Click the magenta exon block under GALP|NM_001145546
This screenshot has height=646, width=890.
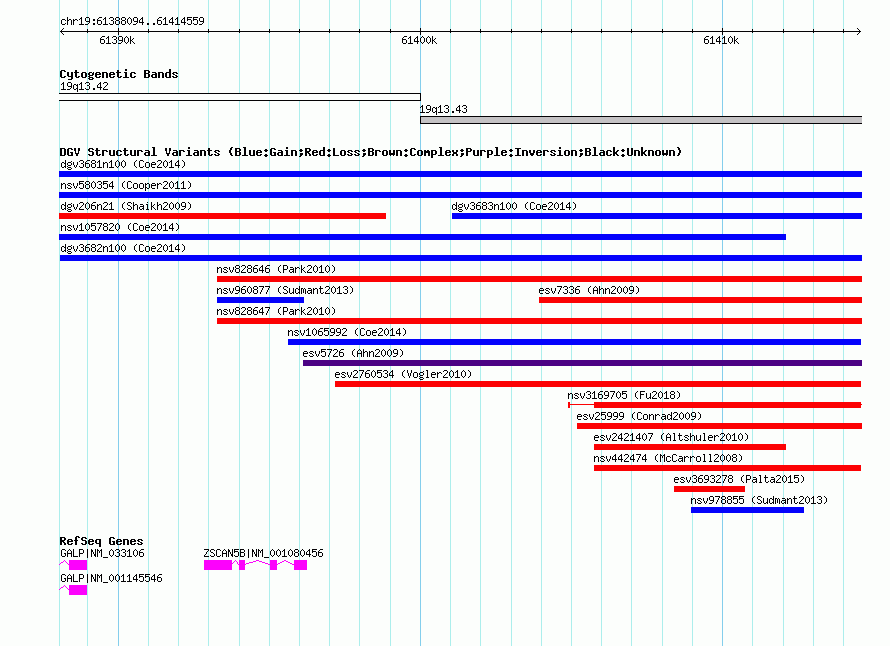78,590
